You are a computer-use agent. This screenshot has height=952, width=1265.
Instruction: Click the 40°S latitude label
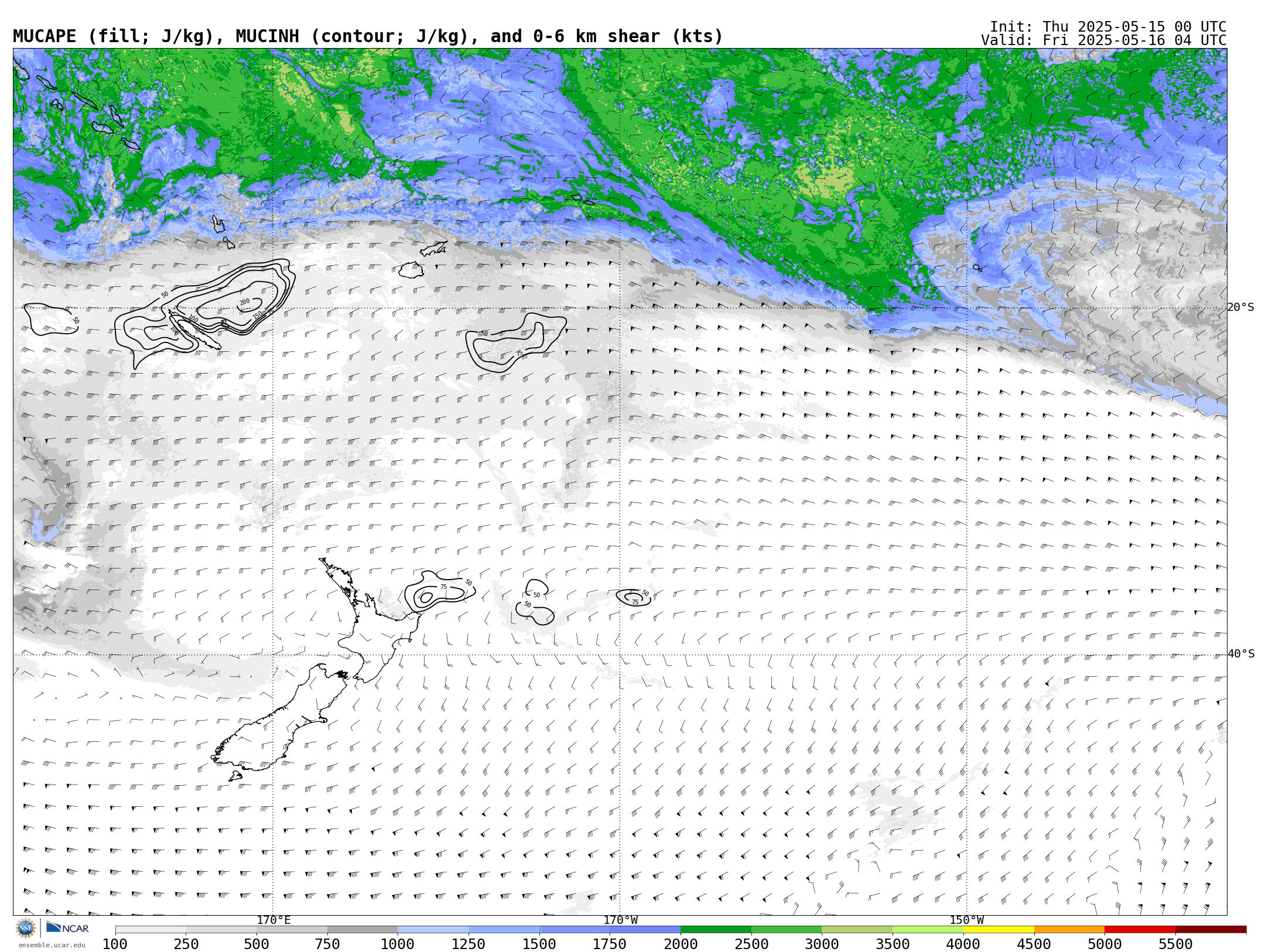[x=1241, y=654]
